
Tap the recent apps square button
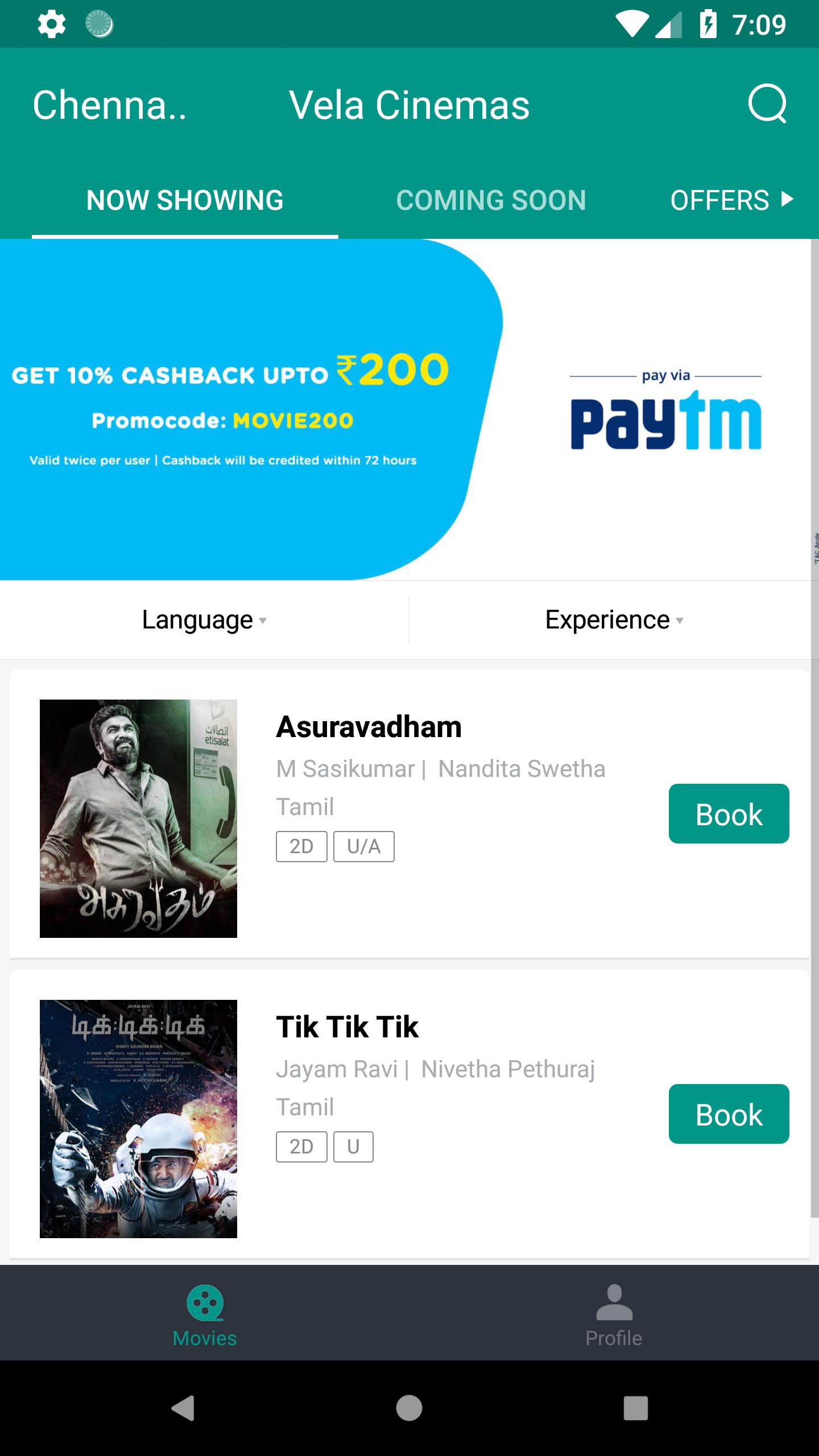click(636, 1408)
